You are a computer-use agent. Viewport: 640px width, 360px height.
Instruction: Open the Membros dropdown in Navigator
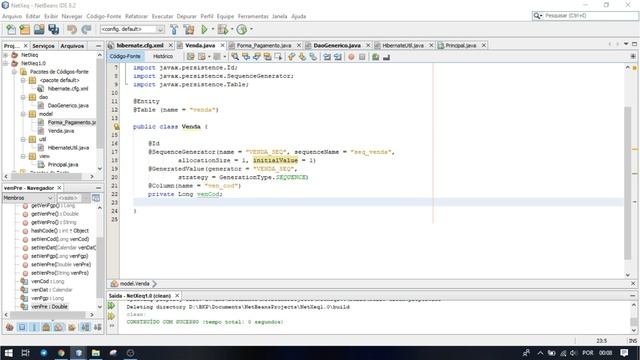click(28, 198)
